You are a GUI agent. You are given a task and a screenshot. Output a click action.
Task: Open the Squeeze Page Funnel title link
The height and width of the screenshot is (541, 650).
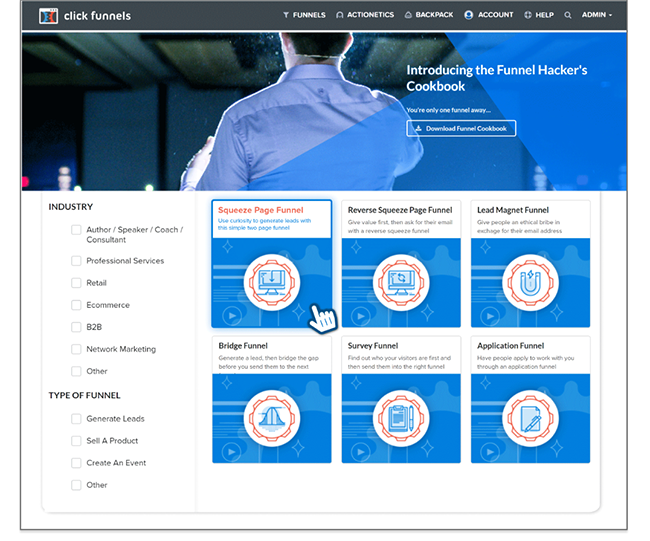[x=261, y=210]
